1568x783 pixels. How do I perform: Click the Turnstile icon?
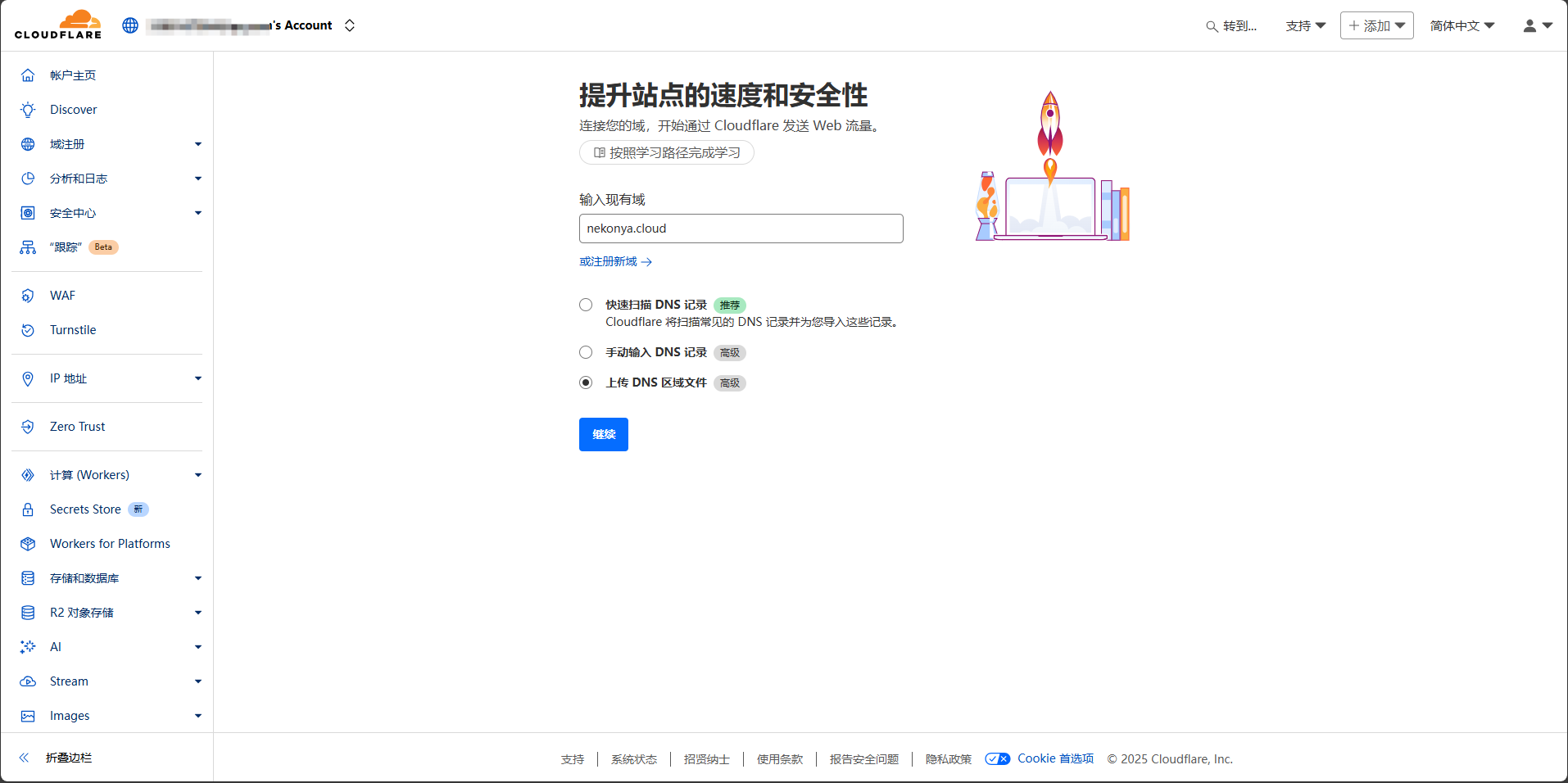tap(28, 330)
